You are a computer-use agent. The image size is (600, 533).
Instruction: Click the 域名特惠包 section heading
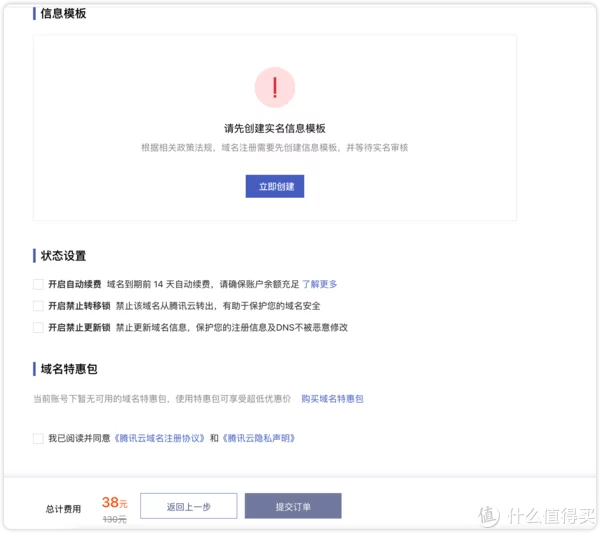pyautogui.click(x=69, y=369)
